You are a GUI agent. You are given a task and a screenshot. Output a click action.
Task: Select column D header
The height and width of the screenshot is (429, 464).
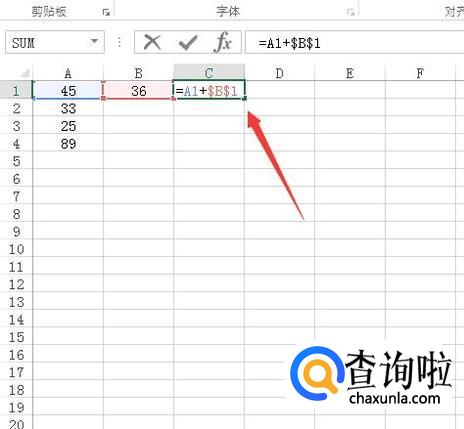[x=279, y=73]
